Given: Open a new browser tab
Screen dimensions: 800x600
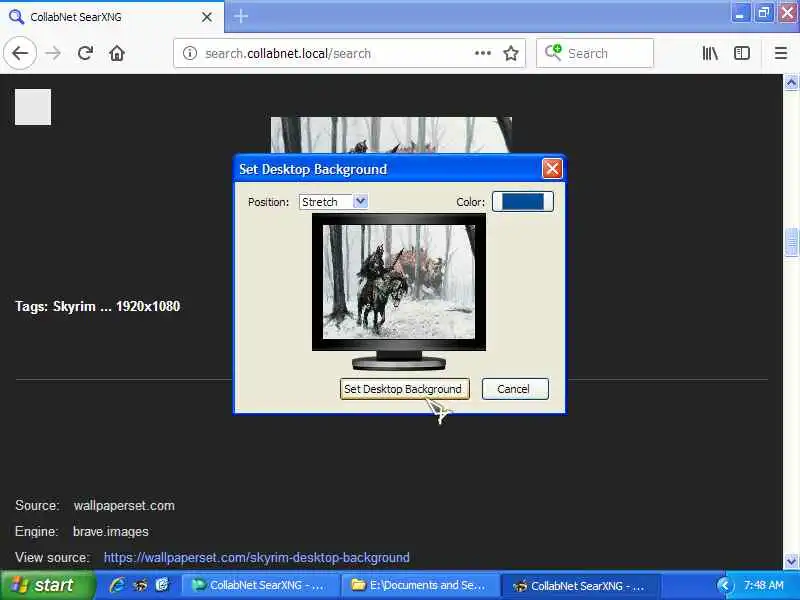Looking at the screenshot, I should pyautogui.click(x=241, y=16).
